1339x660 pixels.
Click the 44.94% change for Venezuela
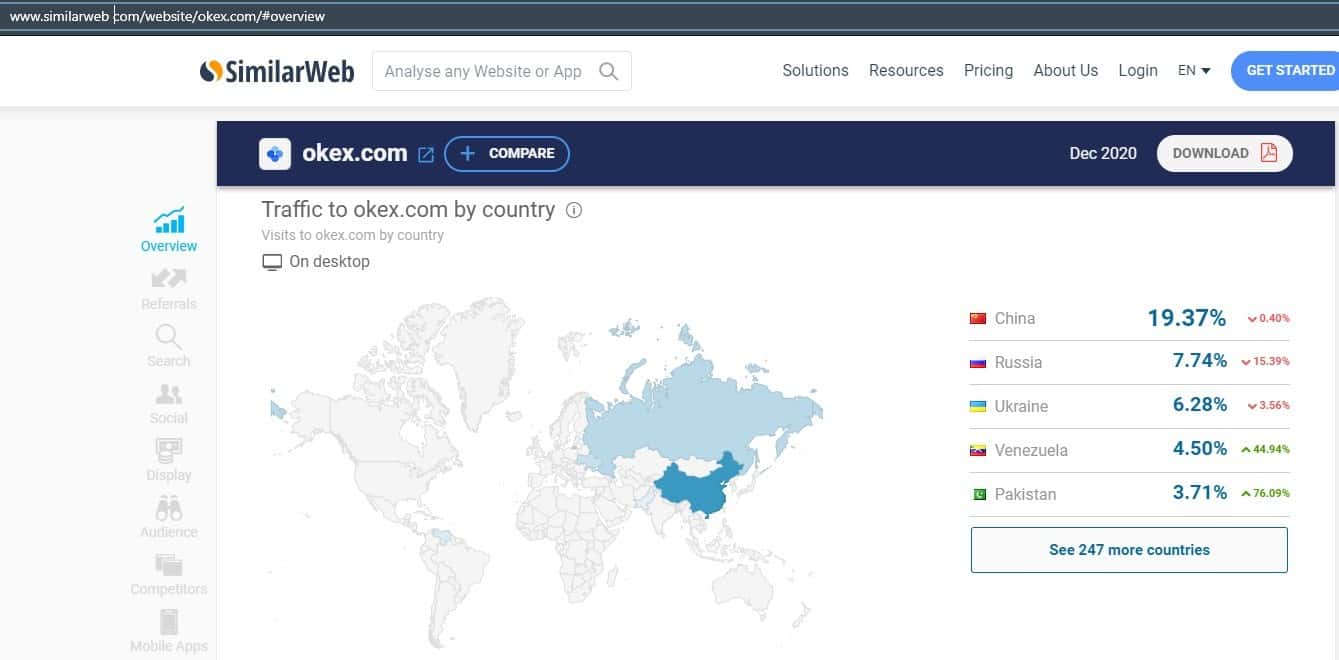point(1265,450)
